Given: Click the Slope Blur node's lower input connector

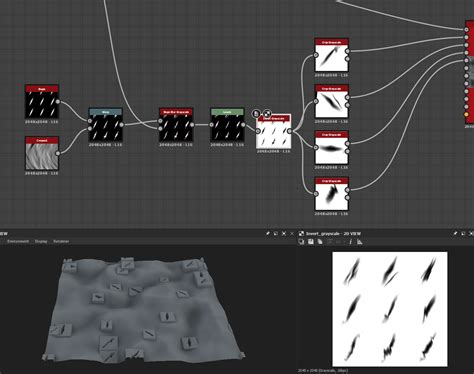Looking at the screenshot, I should pos(160,129).
